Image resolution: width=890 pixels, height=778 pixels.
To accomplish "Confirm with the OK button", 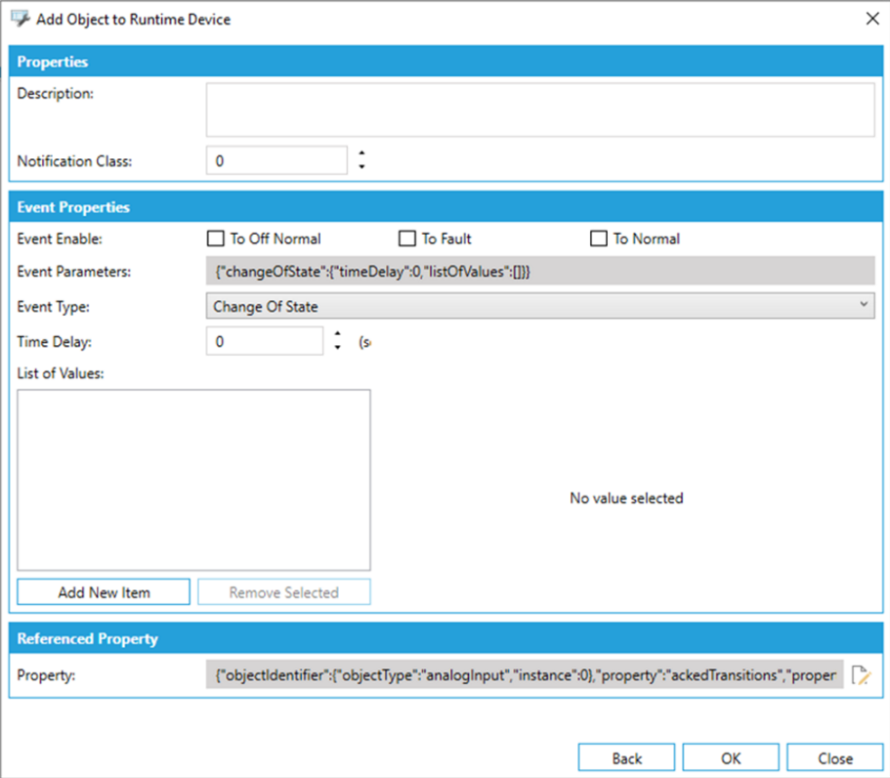I will tap(731, 758).
